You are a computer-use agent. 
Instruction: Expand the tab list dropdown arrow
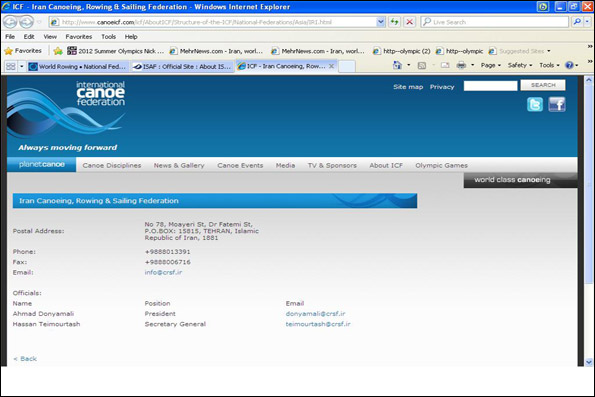22,66
